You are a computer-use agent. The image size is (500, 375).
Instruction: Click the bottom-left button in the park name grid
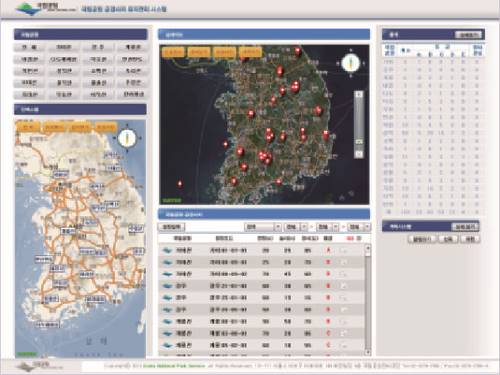pos(29,95)
